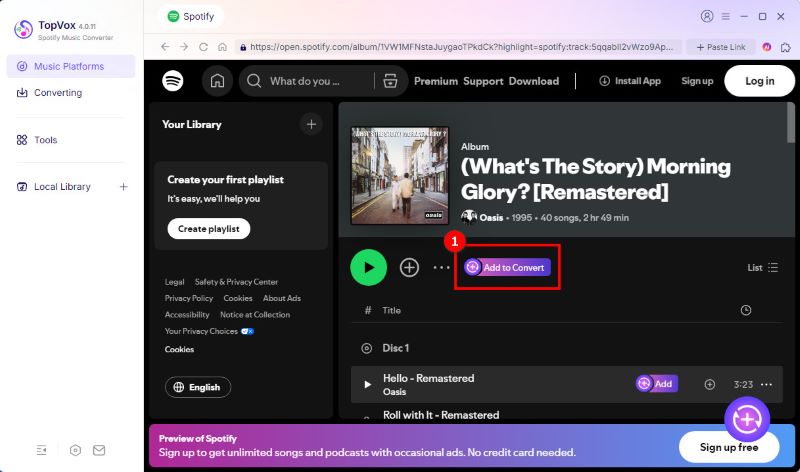The height and width of the screenshot is (472, 800).
Task: Click Add button on Hello - Remastered
Action: (x=657, y=384)
